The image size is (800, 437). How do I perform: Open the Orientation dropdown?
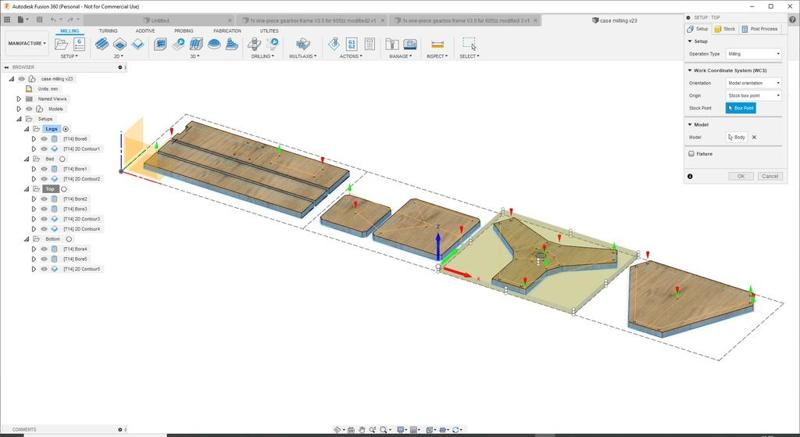(753, 83)
